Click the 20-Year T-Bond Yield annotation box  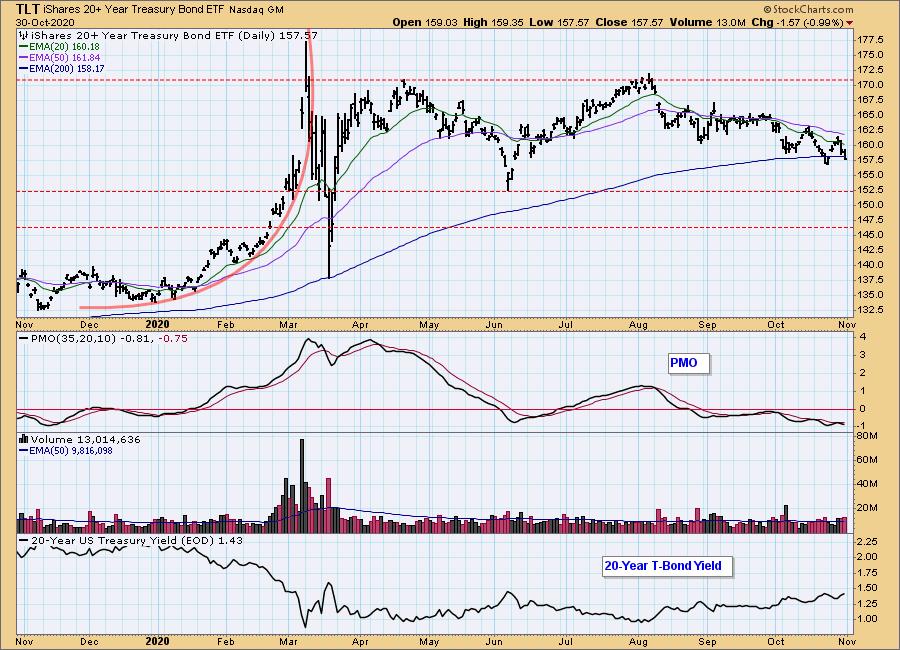coord(668,566)
